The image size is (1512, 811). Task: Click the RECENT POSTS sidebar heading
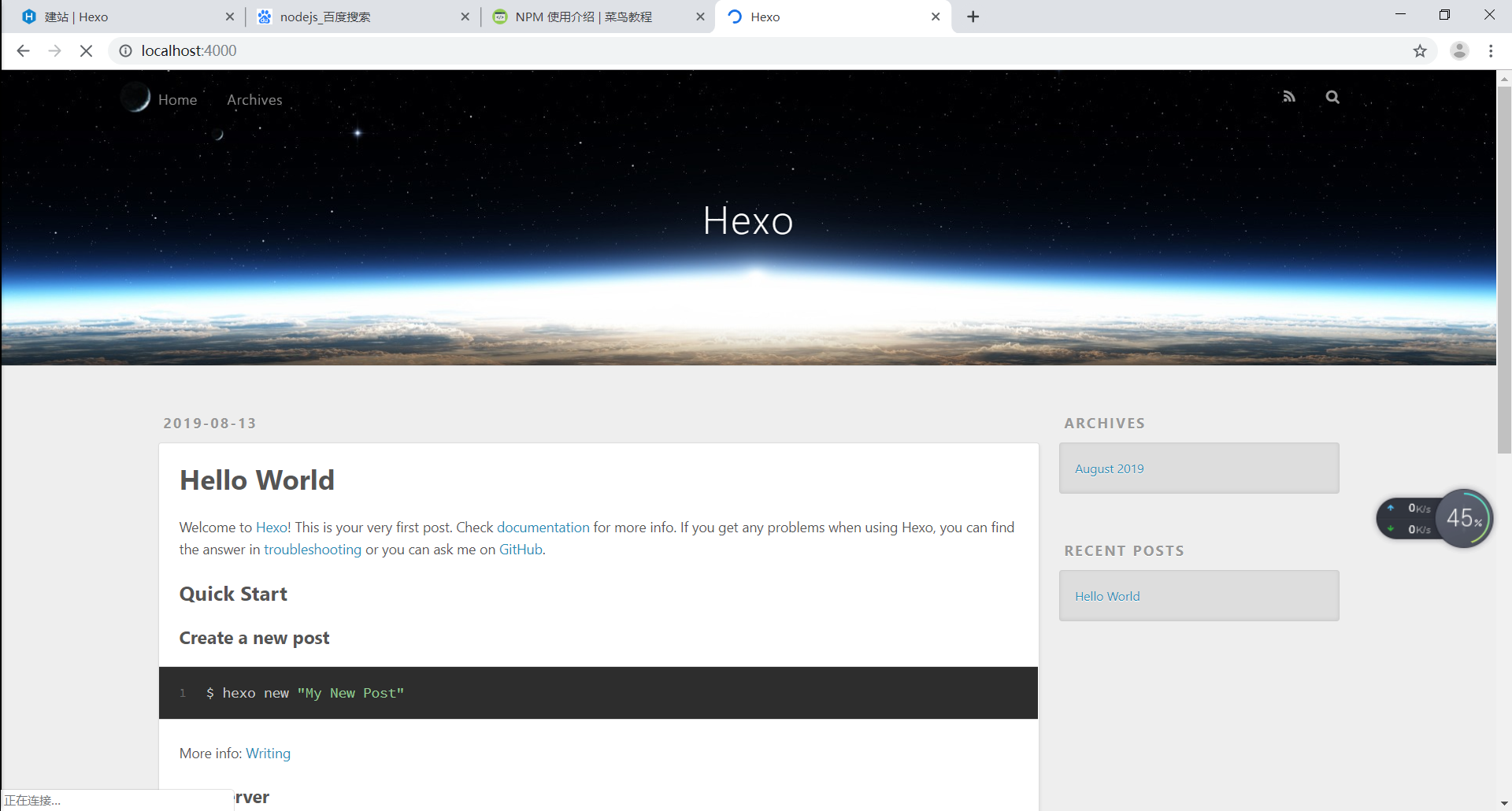(1125, 551)
